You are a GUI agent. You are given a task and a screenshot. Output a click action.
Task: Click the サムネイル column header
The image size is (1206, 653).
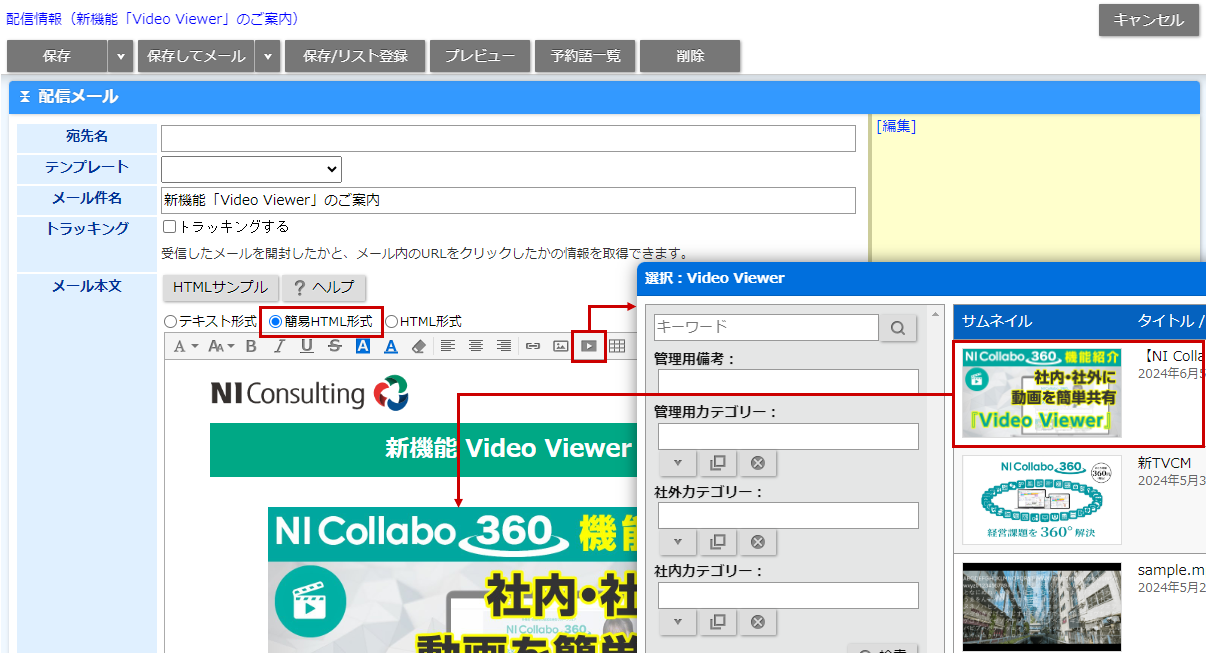click(x=997, y=321)
